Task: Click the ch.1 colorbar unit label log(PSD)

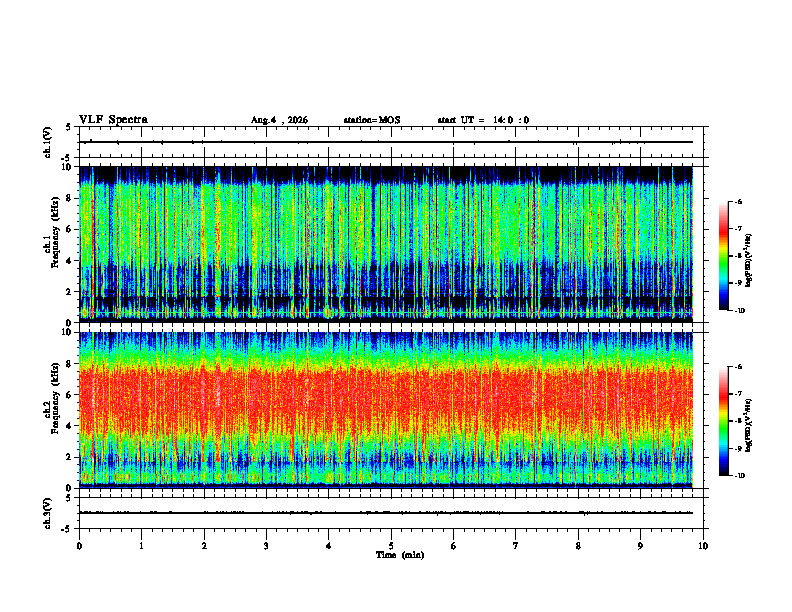Action: click(x=749, y=261)
